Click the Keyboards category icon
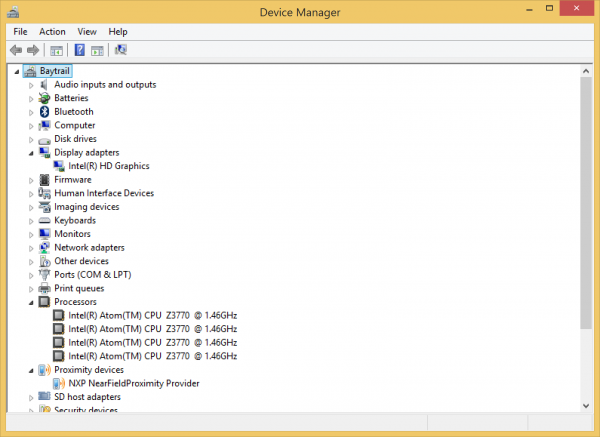The height and width of the screenshot is (437, 600). pyautogui.click(x=44, y=220)
